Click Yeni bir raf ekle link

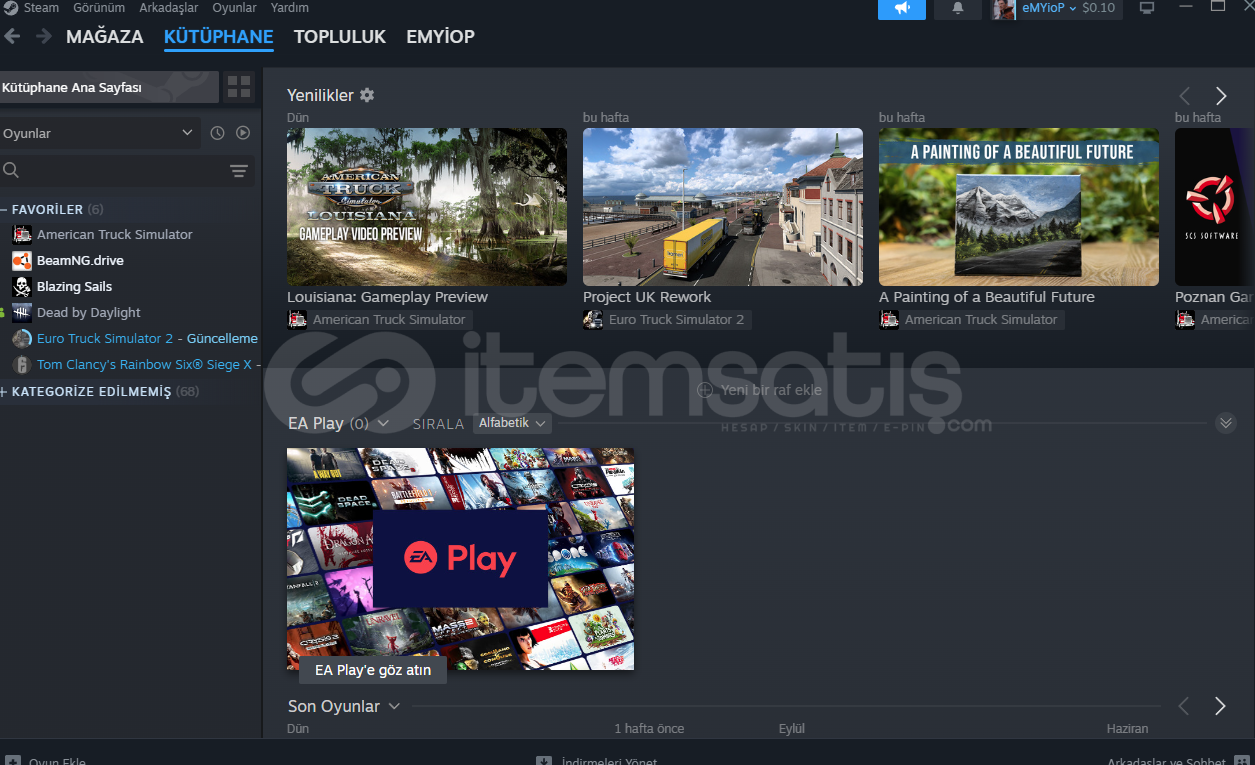point(760,390)
